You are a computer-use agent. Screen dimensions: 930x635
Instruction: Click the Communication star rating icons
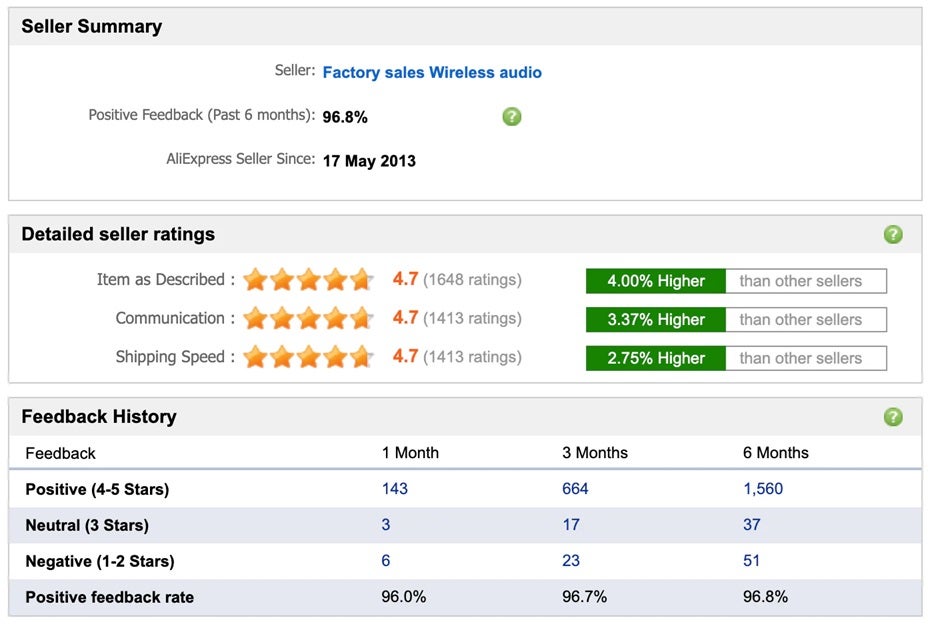tap(308, 319)
